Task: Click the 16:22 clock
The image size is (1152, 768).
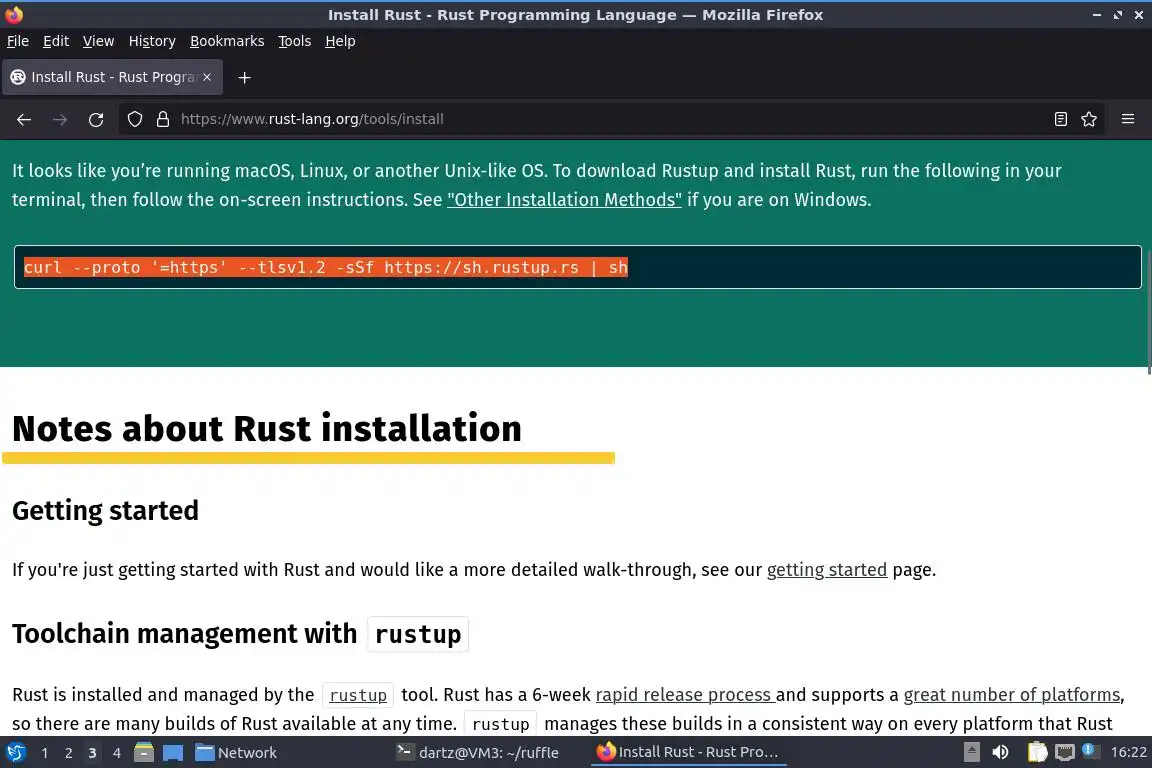Action: click(x=1128, y=753)
